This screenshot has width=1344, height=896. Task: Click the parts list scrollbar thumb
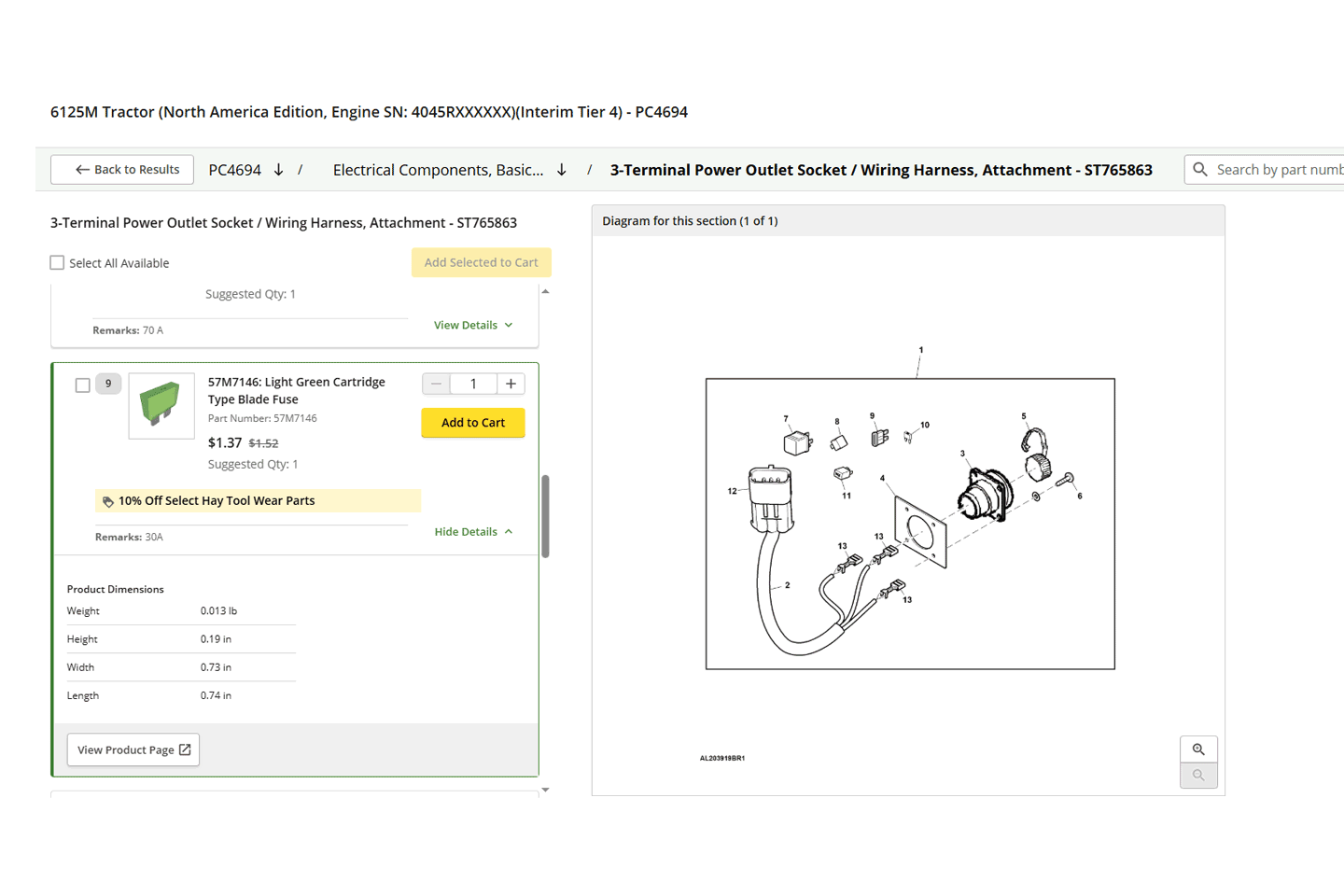coord(545,516)
